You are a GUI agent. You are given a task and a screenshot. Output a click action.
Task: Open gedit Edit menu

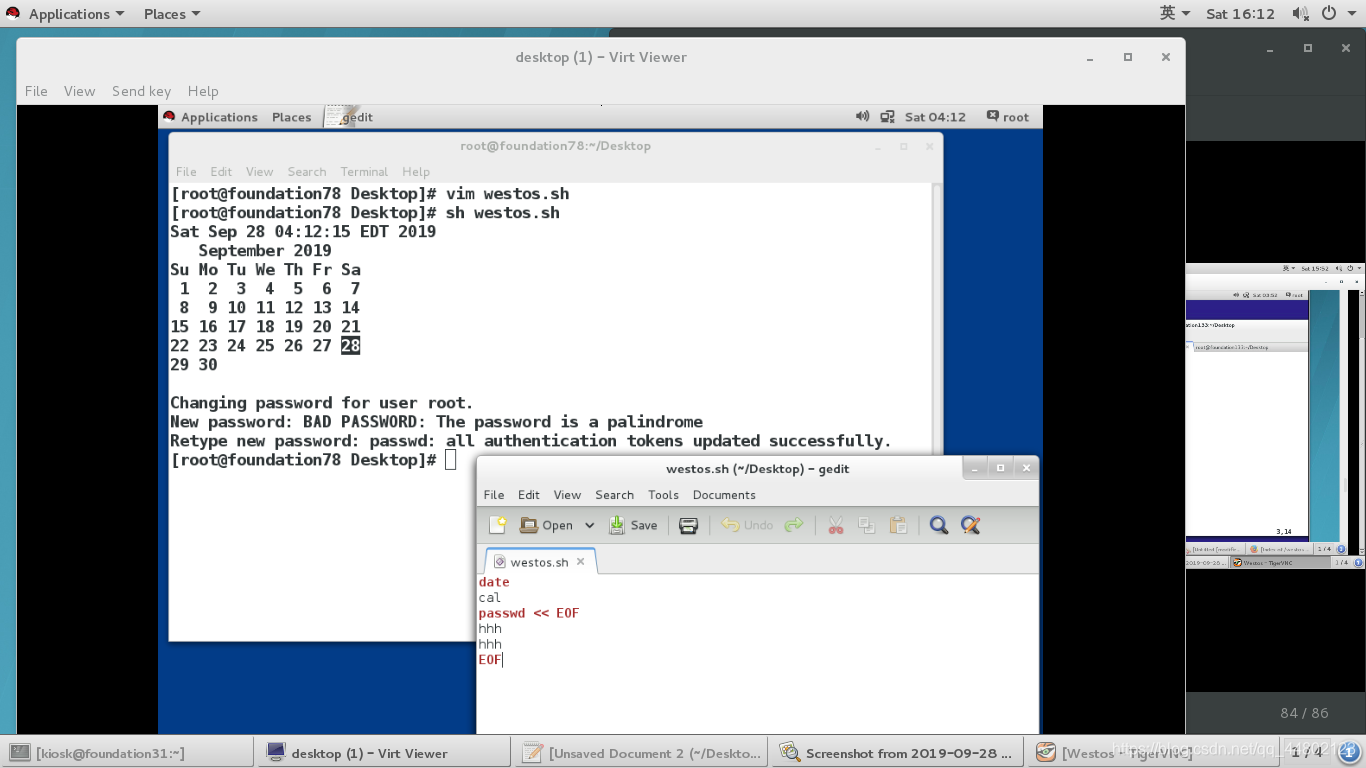pyautogui.click(x=529, y=495)
